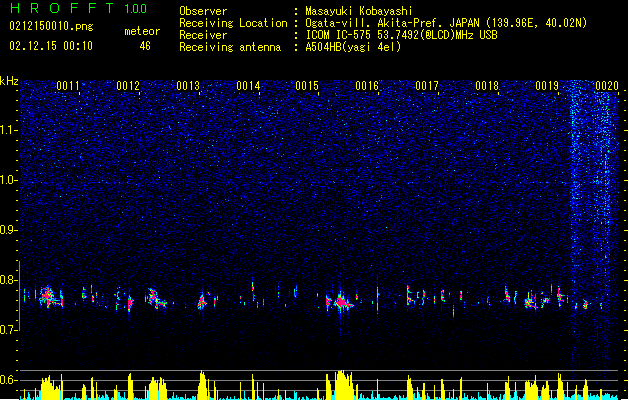Click the Ogata-vill. Akita-Pref. JAPAN location text
Viewport: 629px width, 400px height.
446,23
